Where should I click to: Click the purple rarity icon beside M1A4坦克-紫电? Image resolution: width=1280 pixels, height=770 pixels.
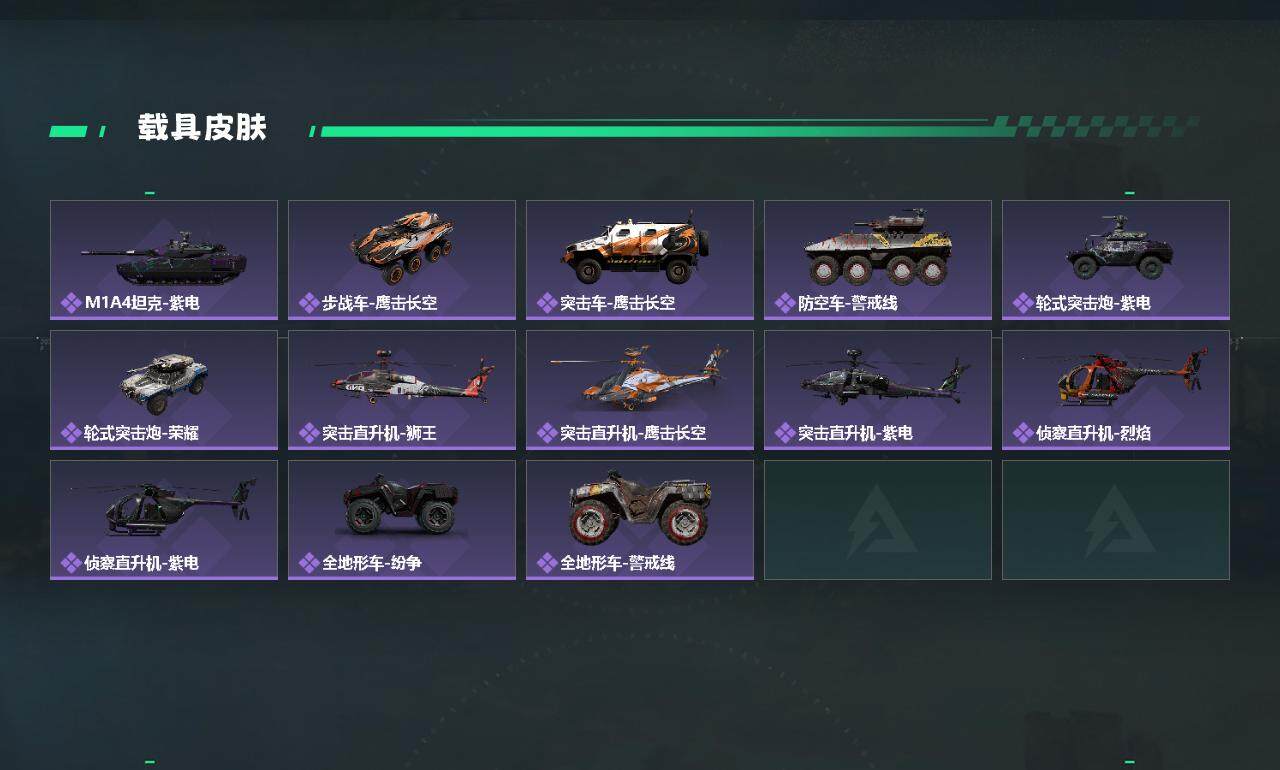pyautogui.click(x=71, y=303)
